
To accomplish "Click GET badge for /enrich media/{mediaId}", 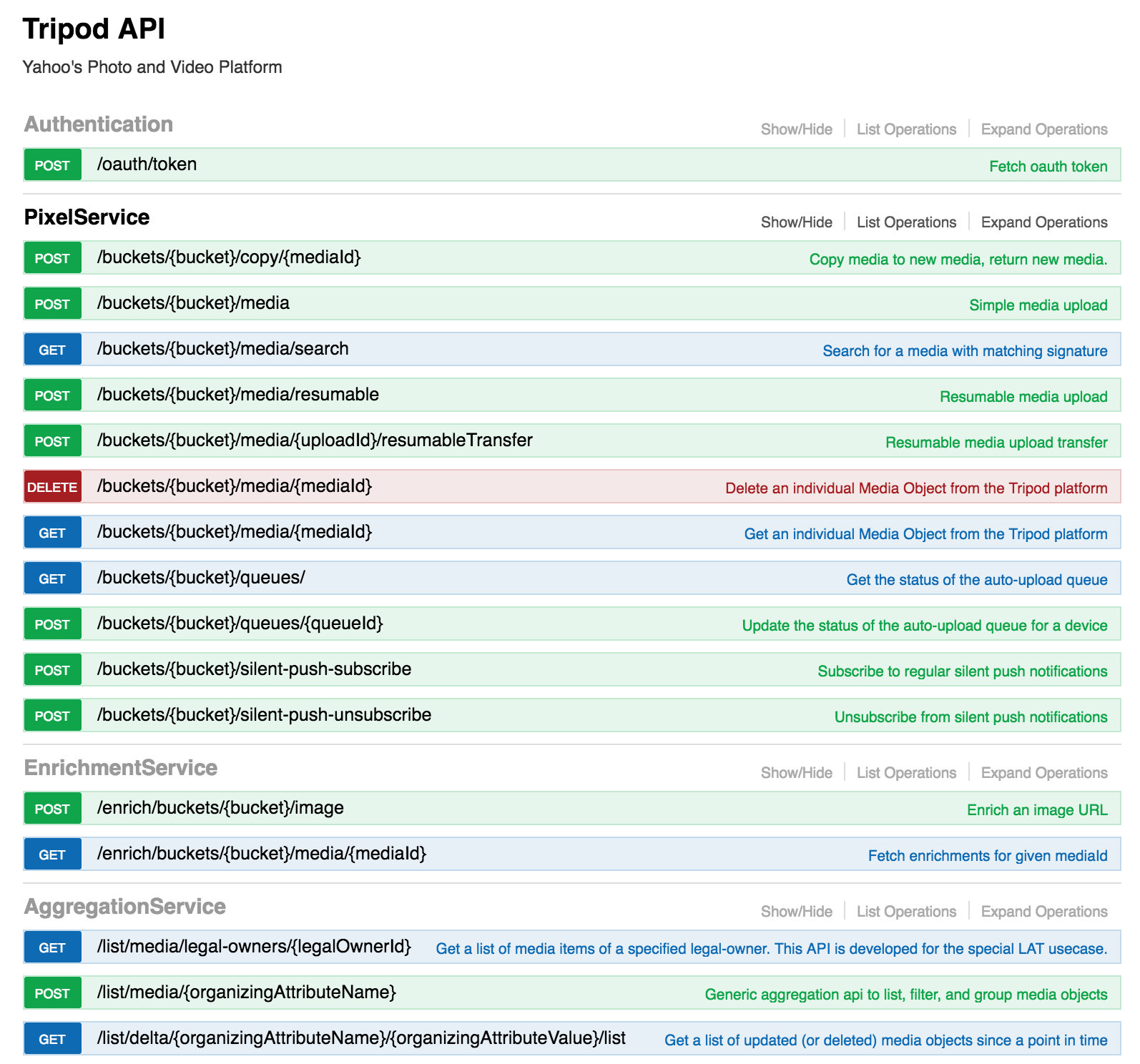I will (52, 854).
